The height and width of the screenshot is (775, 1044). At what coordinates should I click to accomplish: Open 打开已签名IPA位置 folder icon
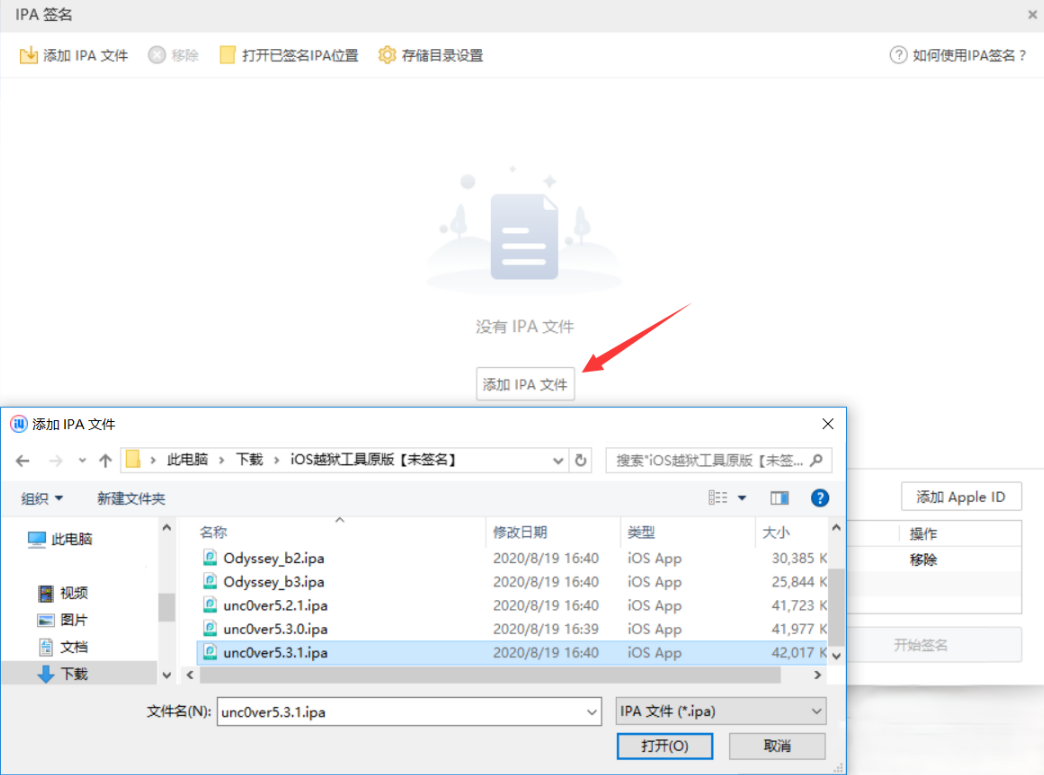coord(227,55)
